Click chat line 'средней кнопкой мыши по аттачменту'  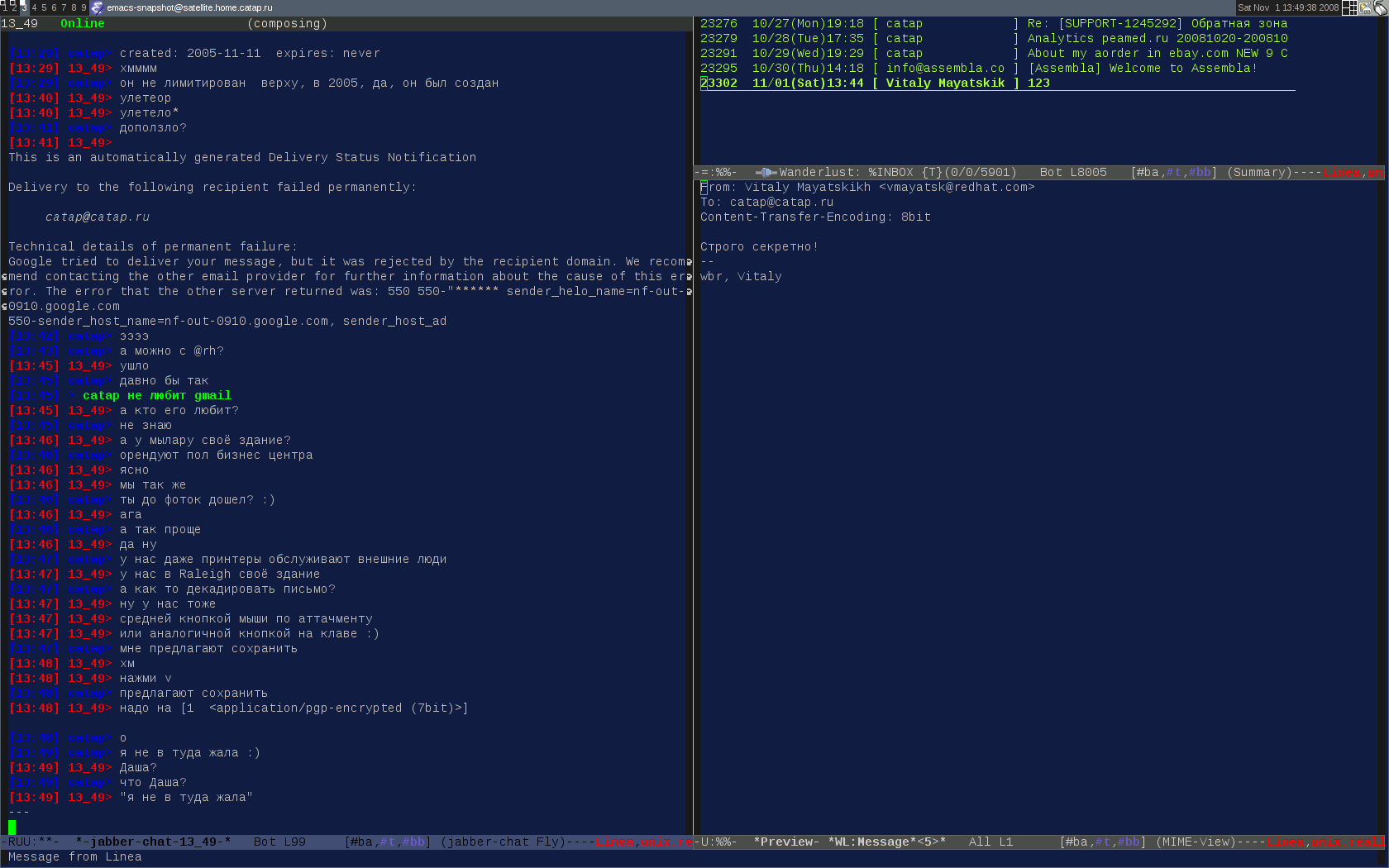point(246,618)
